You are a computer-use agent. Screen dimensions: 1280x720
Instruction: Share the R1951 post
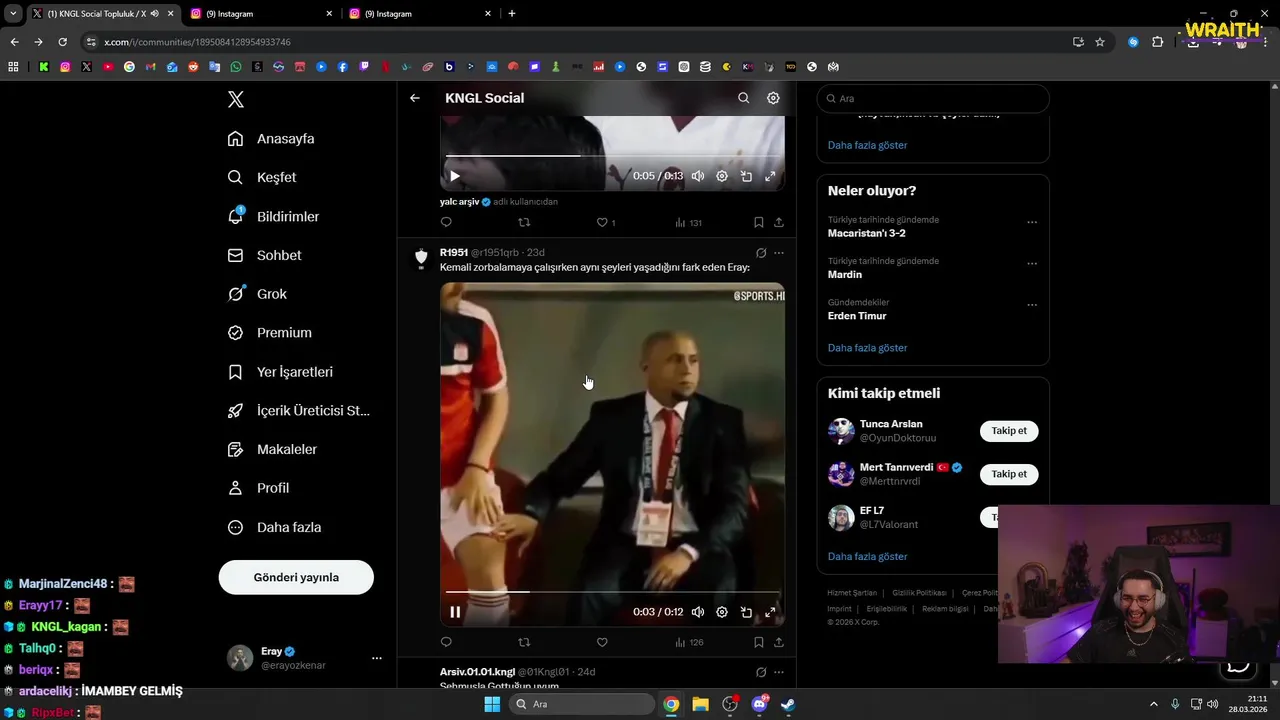779,642
